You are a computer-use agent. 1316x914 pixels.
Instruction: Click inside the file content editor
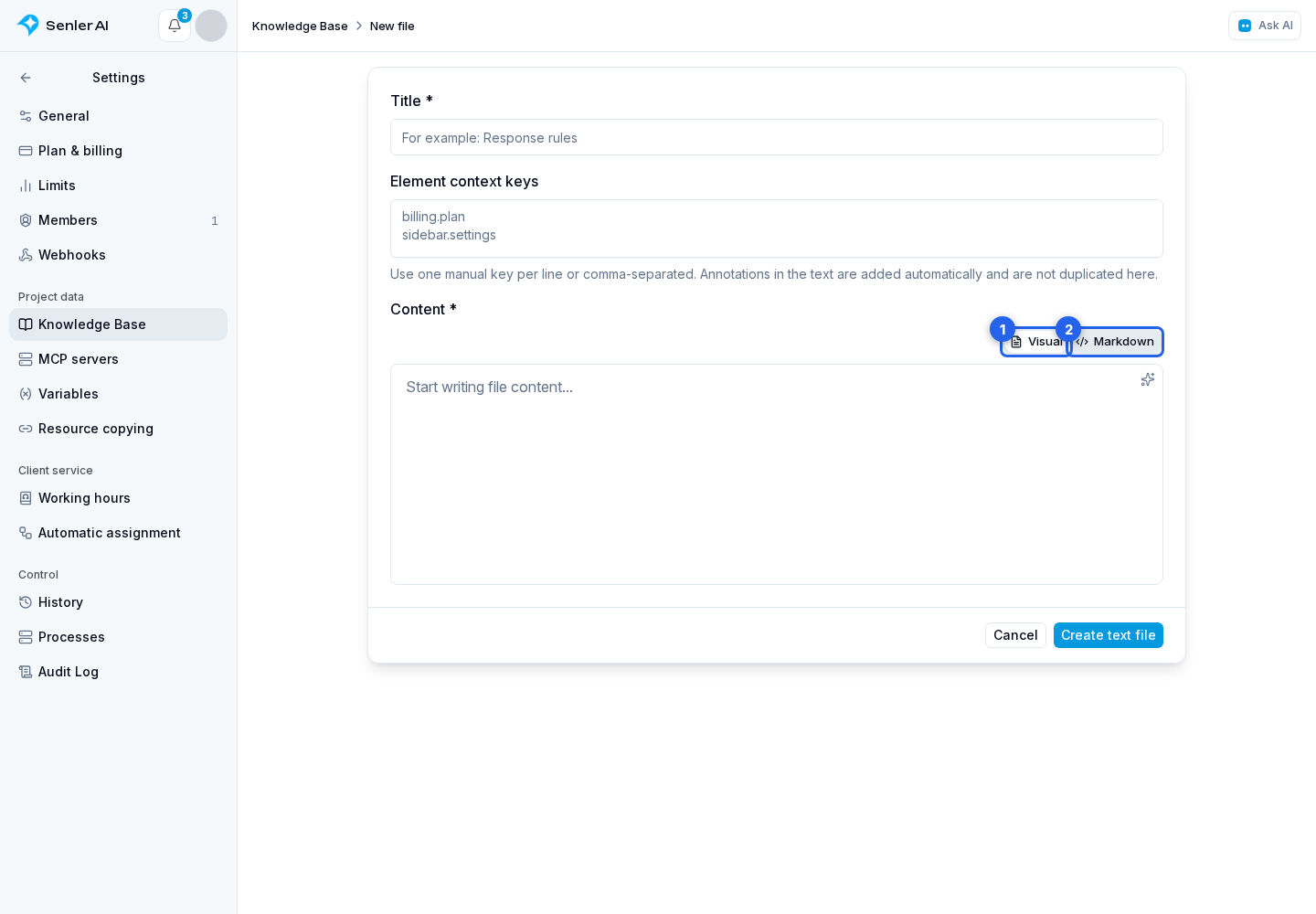click(777, 474)
